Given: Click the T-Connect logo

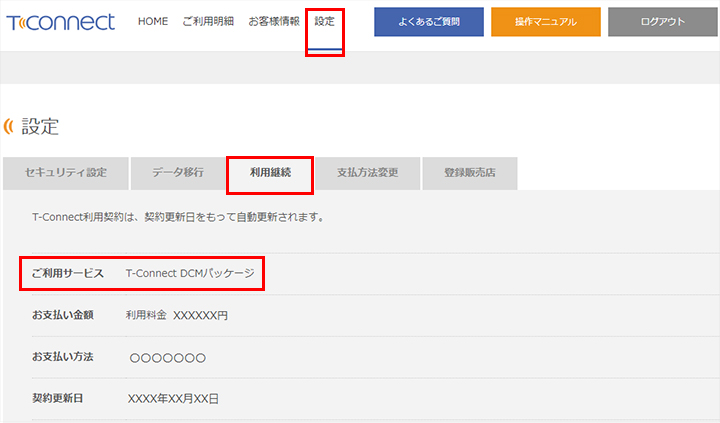Looking at the screenshot, I should click(61, 22).
